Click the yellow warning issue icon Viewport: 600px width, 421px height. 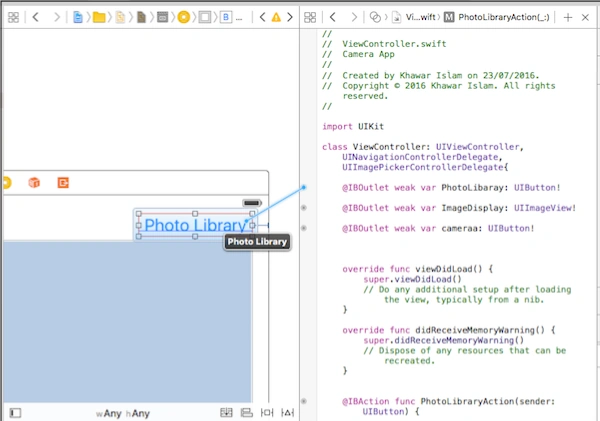[x=276, y=17]
